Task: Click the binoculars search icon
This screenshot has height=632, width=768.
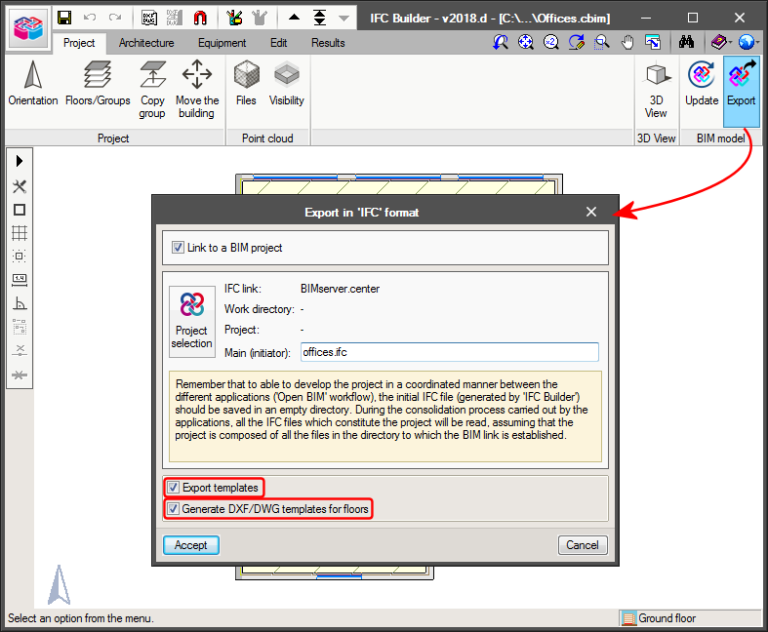Action: click(686, 42)
